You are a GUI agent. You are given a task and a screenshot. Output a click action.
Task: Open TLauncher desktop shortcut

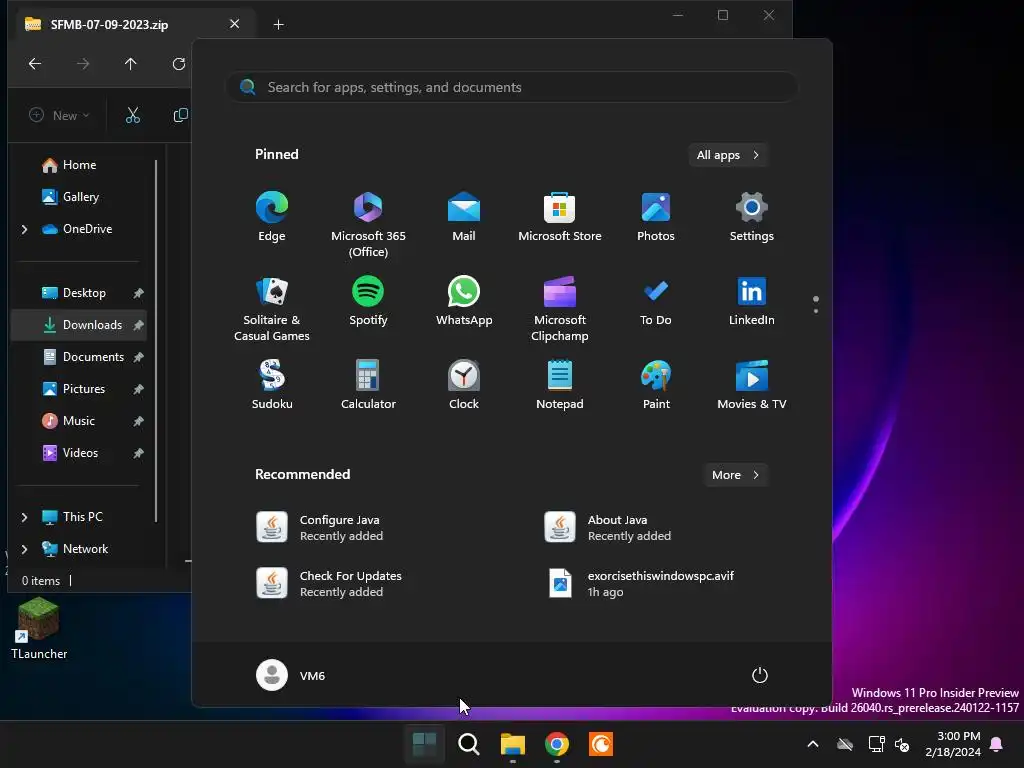[39, 629]
